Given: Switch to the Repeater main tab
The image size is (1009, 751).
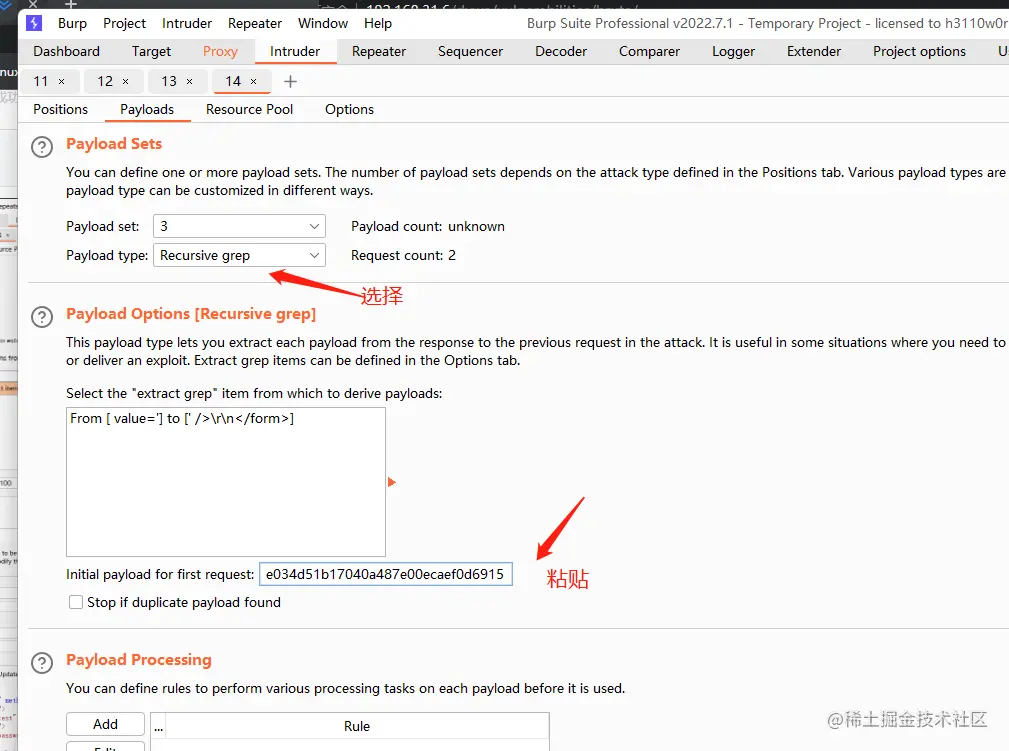Looking at the screenshot, I should (379, 51).
